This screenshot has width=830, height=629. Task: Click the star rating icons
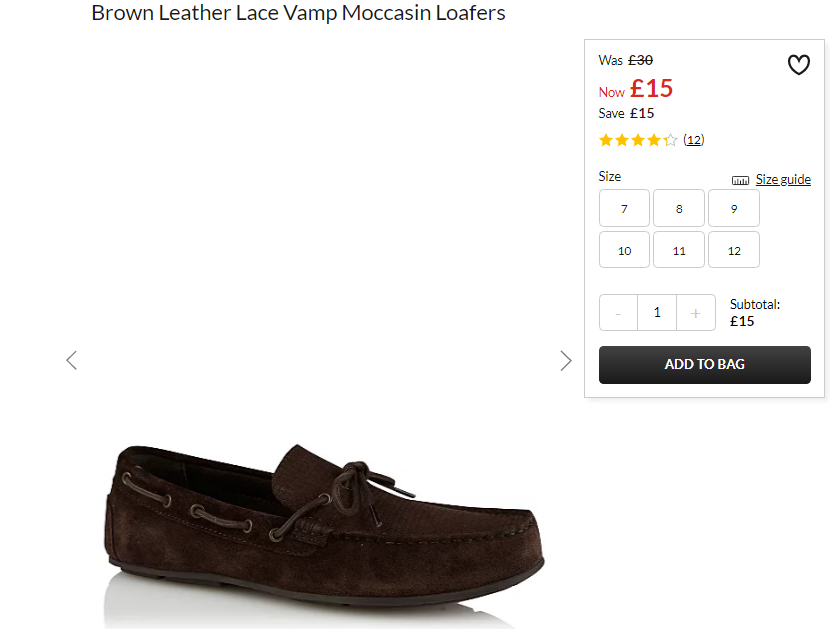click(x=638, y=140)
